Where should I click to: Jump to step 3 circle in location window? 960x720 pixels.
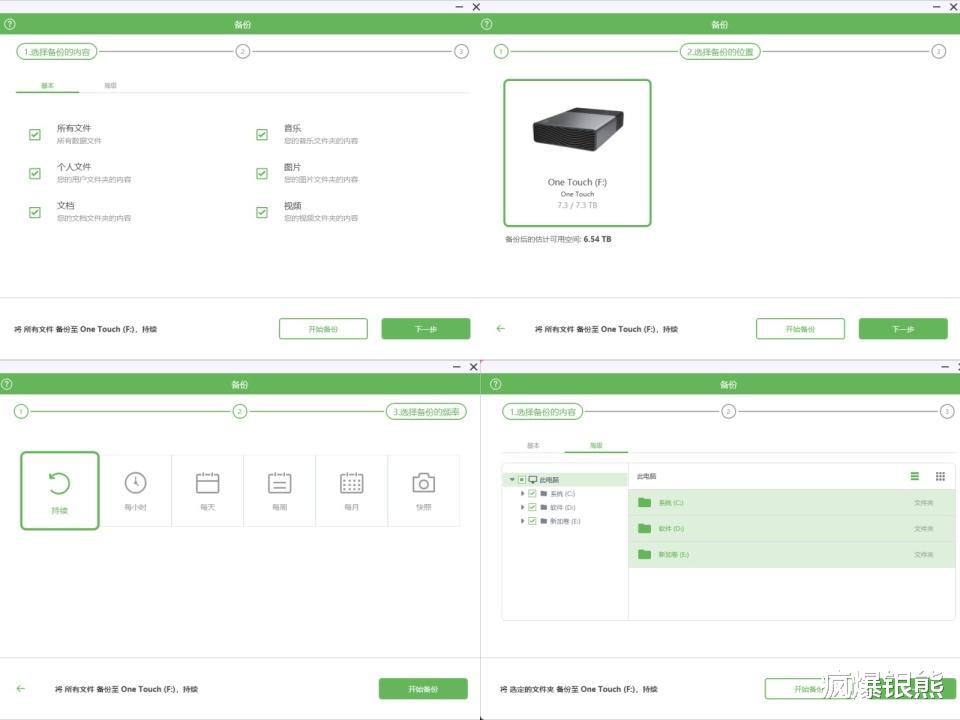pyautogui.click(x=939, y=51)
